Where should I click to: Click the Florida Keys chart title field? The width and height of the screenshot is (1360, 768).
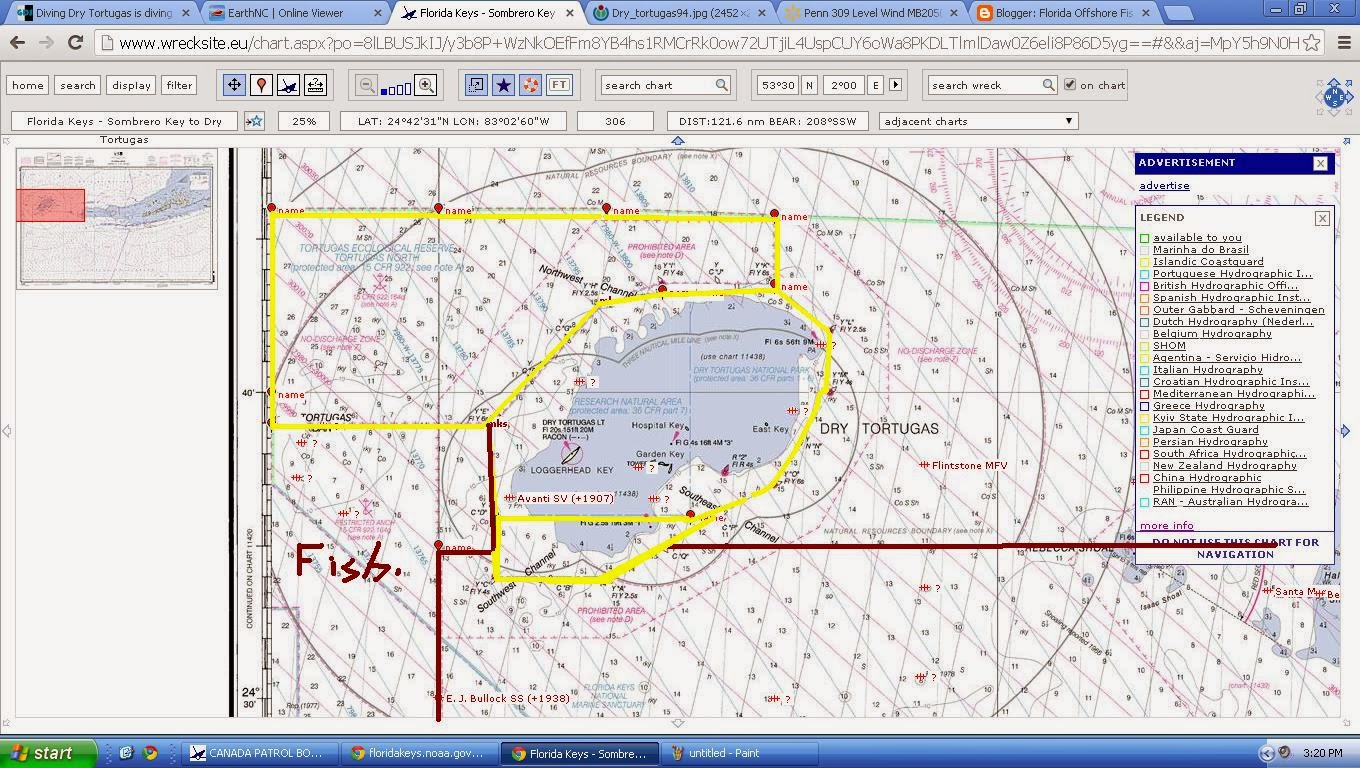click(x=124, y=121)
